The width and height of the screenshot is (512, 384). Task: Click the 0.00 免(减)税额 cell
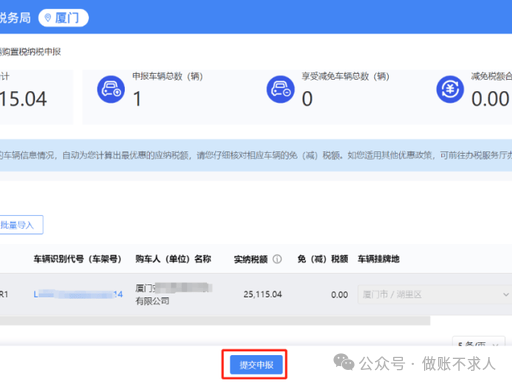(x=339, y=295)
